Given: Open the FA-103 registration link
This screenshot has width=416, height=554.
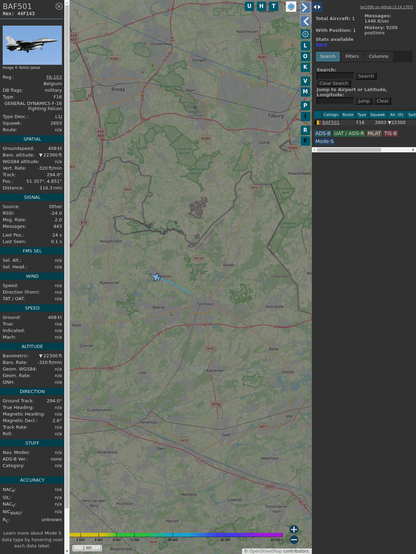Looking at the screenshot, I should point(54,77).
